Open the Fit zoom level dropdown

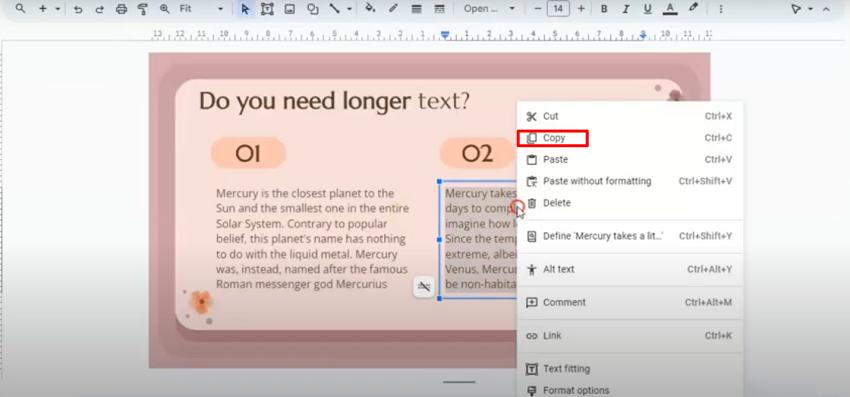point(201,9)
